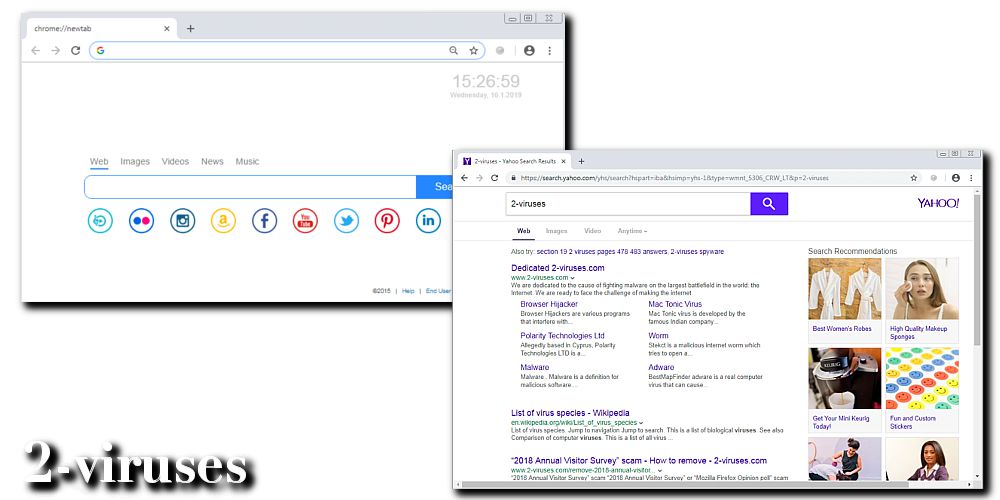Click the Get Your Mini Keurig Today thumbnail
Viewport: 1000px width, 500px height.
844,378
